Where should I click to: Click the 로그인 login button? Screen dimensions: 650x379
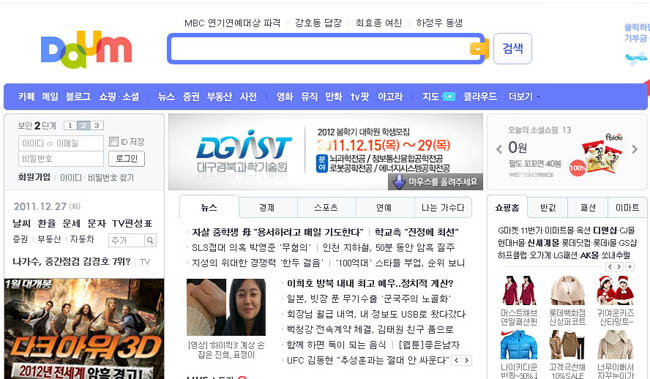click(x=126, y=158)
